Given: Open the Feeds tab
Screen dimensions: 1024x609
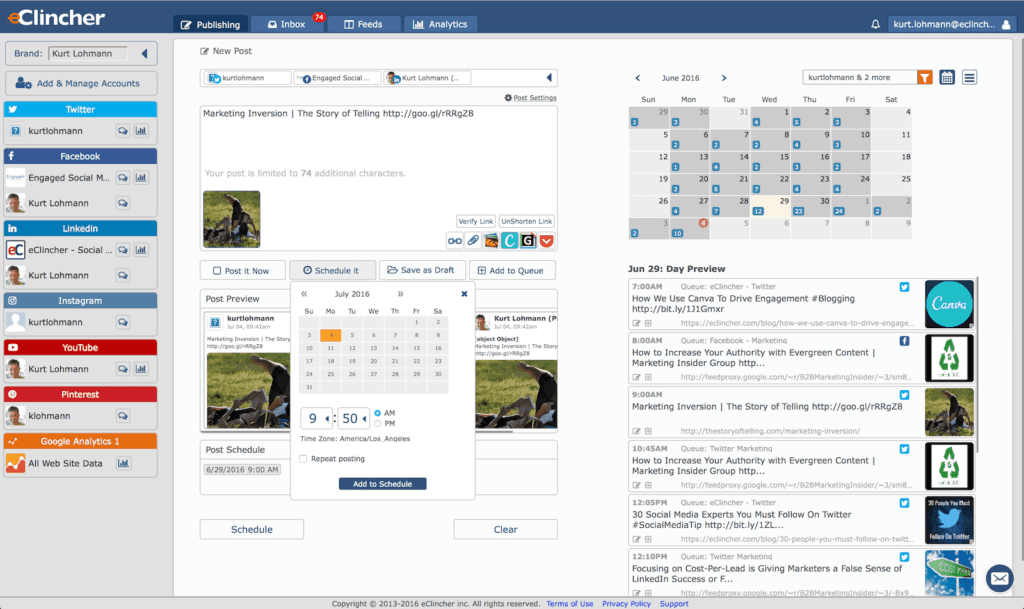Looking at the screenshot, I should click(x=363, y=24).
